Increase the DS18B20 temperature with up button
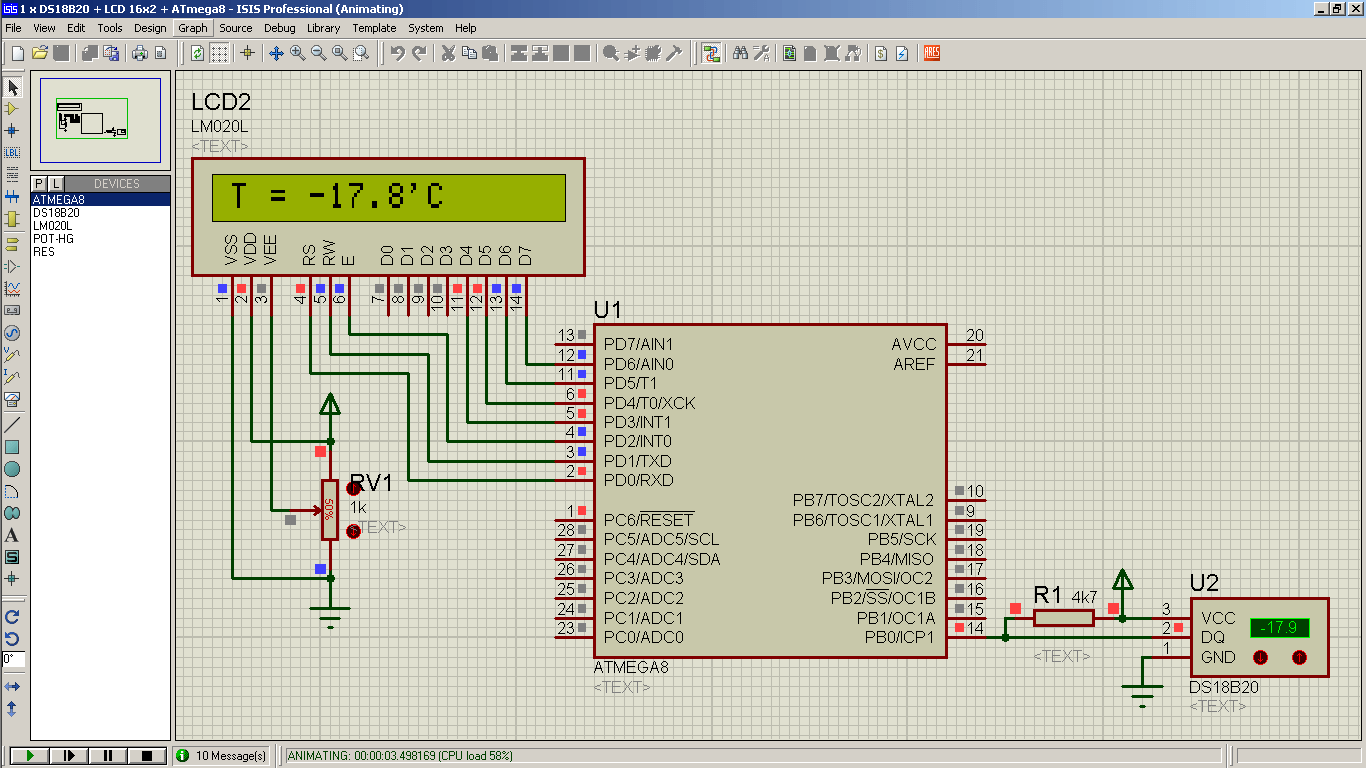 point(1299,657)
